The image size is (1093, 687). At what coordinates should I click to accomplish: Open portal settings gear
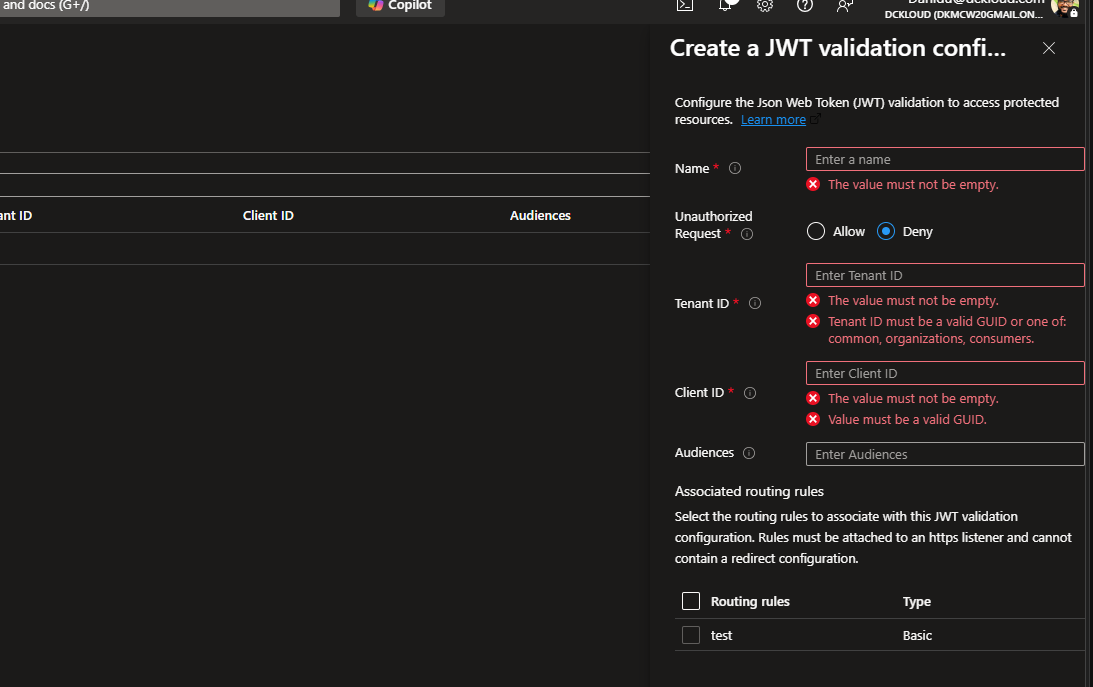[x=765, y=5]
